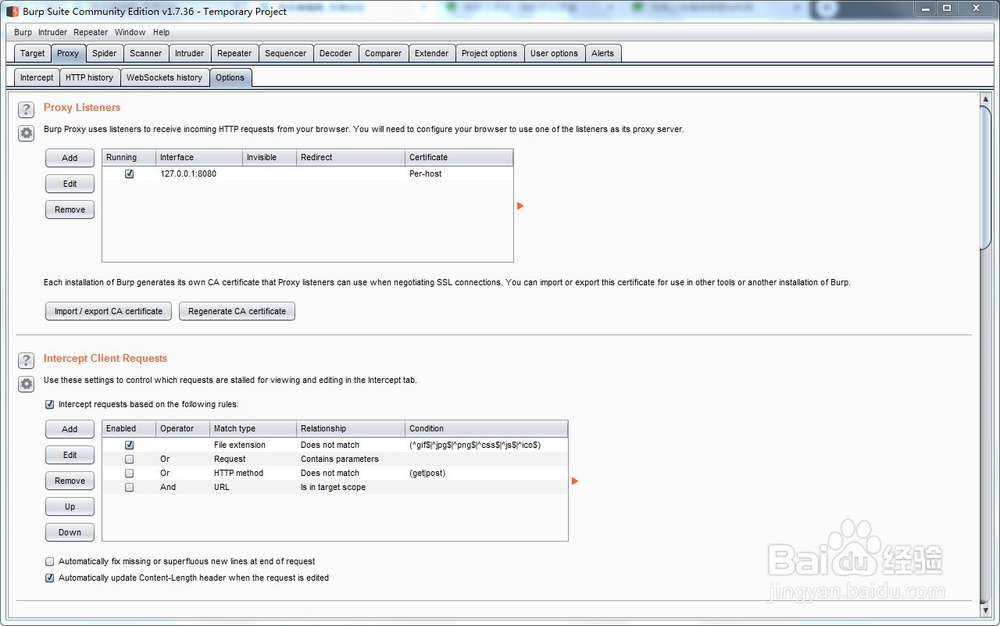Image resolution: width=1000 pixels, height=626 pixels.
Task: Add a new proxy listener
Action: coord(70,158)
